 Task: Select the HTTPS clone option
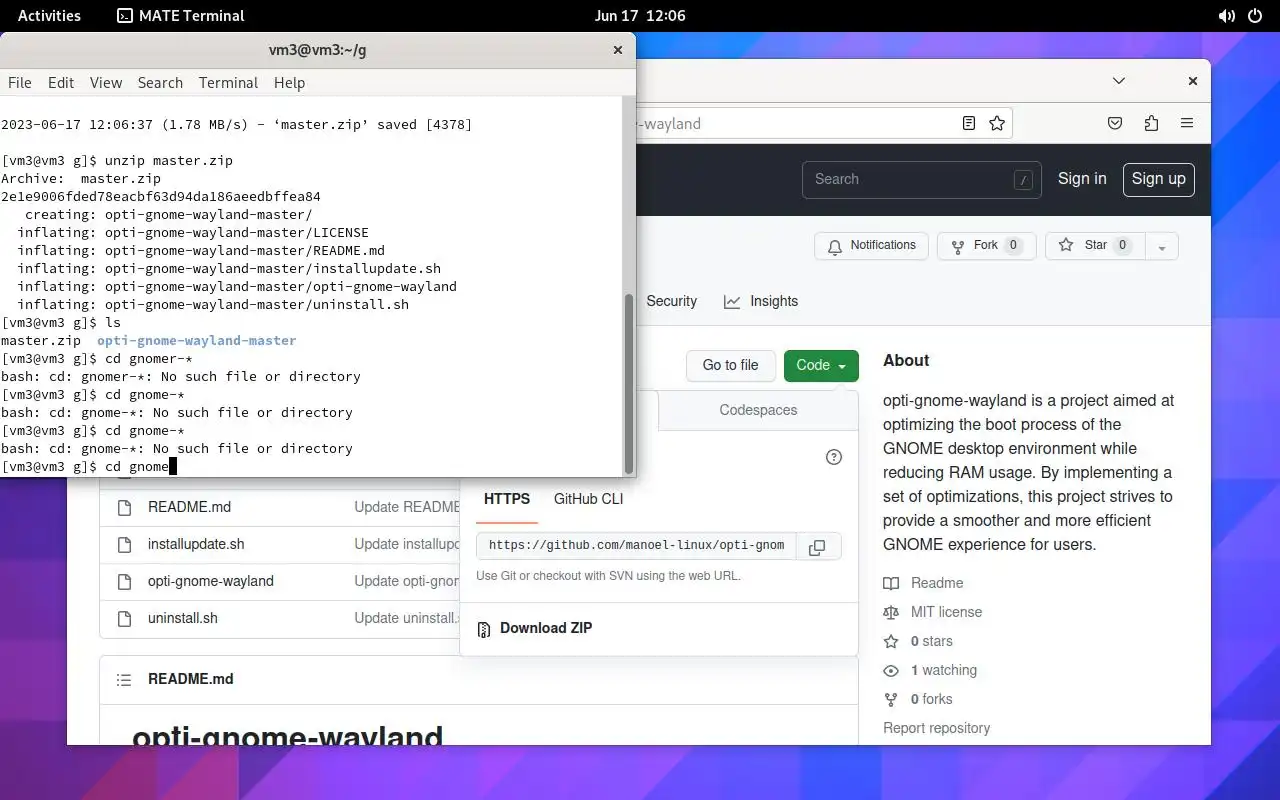tap(507, 499)
